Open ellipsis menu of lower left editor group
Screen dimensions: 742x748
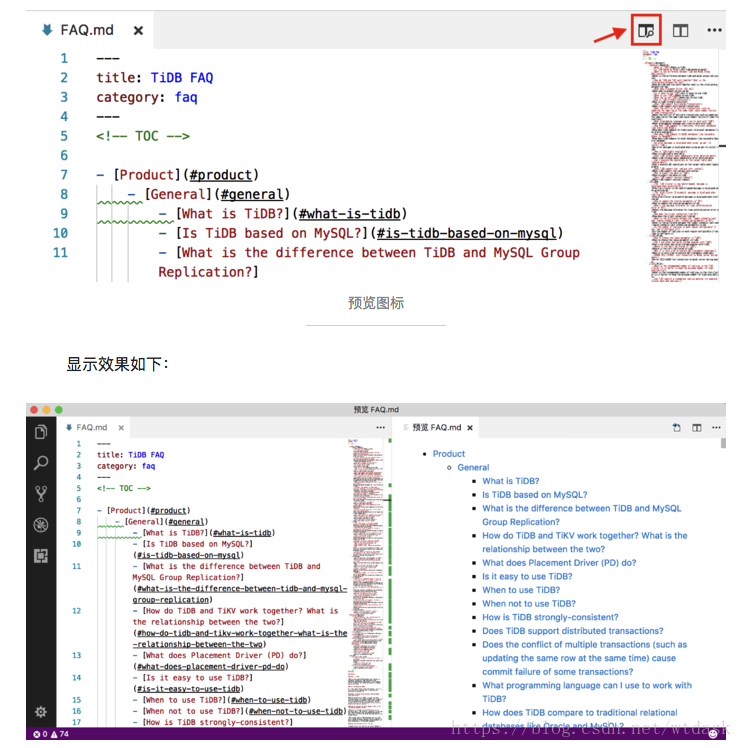click(380, 427)
